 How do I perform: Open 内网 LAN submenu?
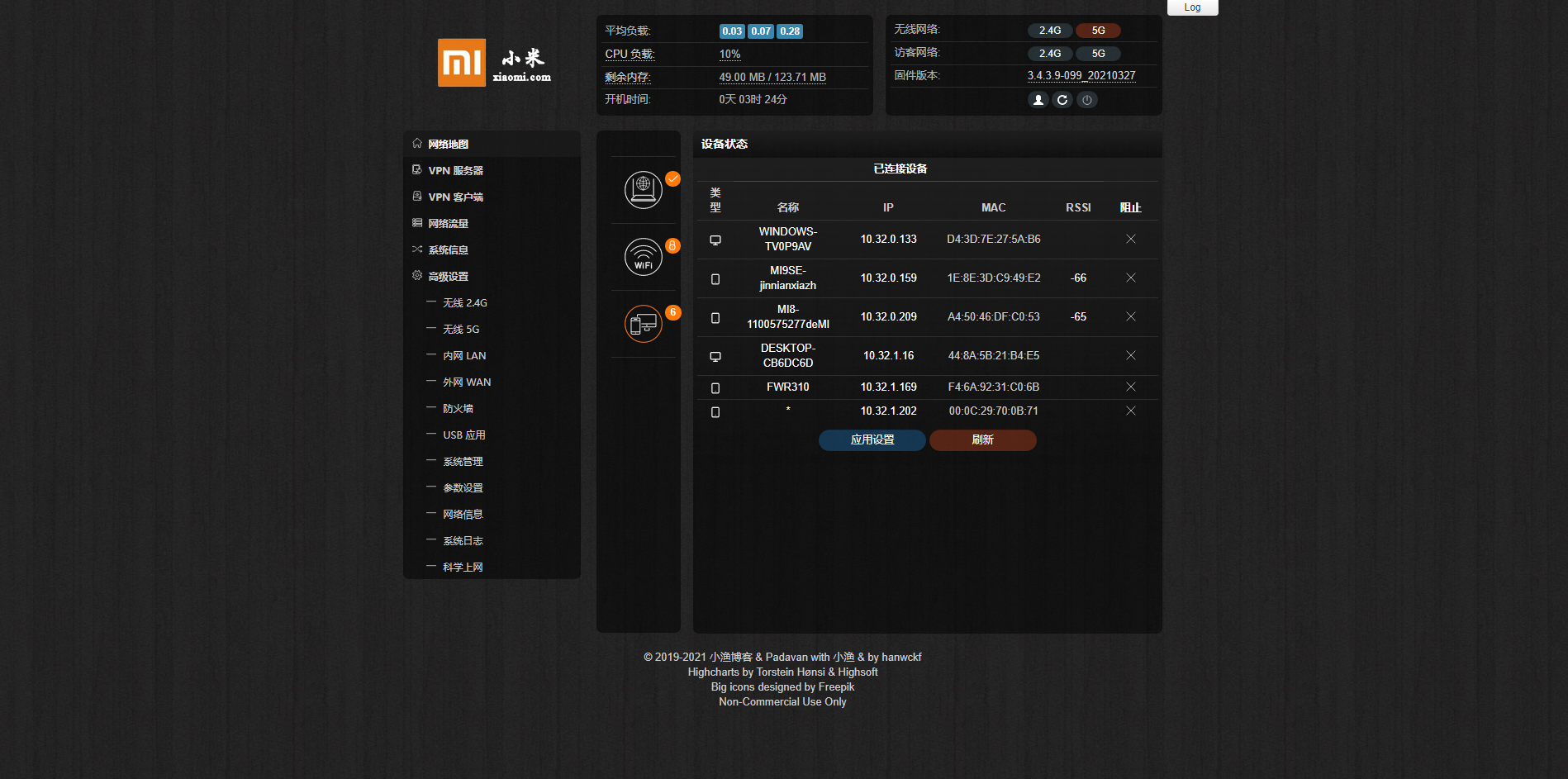point(464,356)
